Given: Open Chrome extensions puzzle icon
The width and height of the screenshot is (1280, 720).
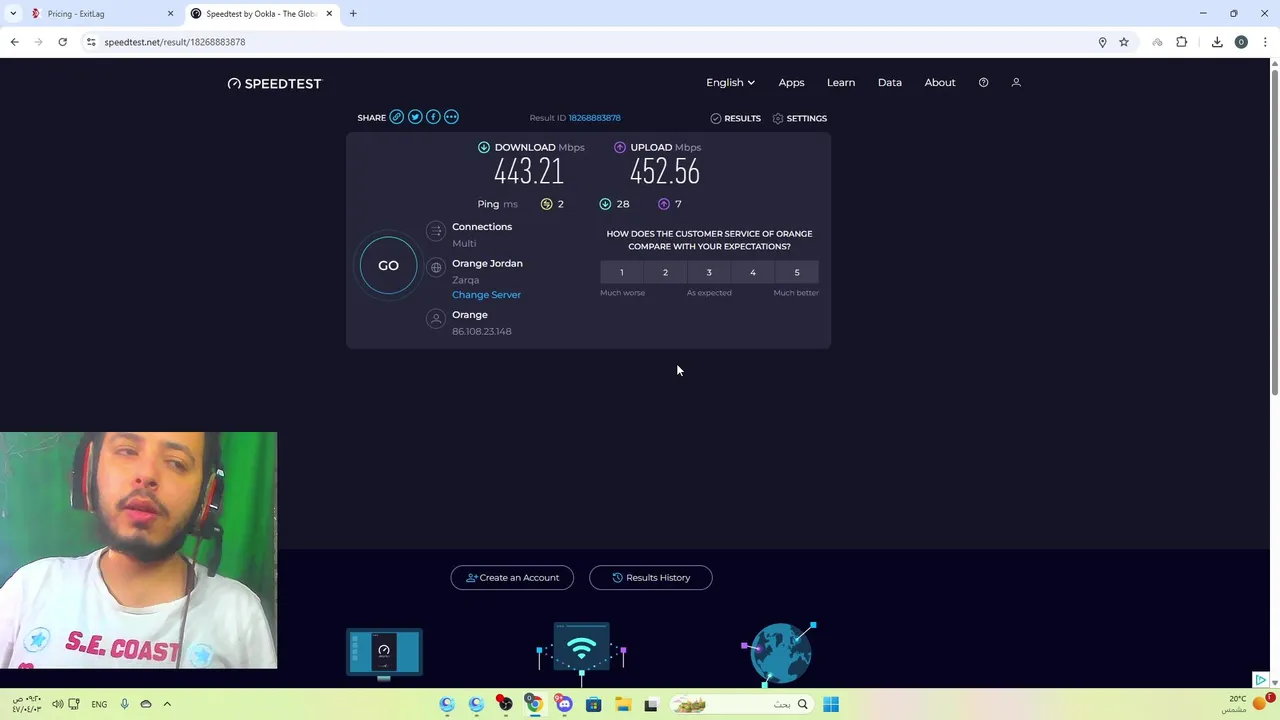Looking at the screenshot, I should 1182,42.
